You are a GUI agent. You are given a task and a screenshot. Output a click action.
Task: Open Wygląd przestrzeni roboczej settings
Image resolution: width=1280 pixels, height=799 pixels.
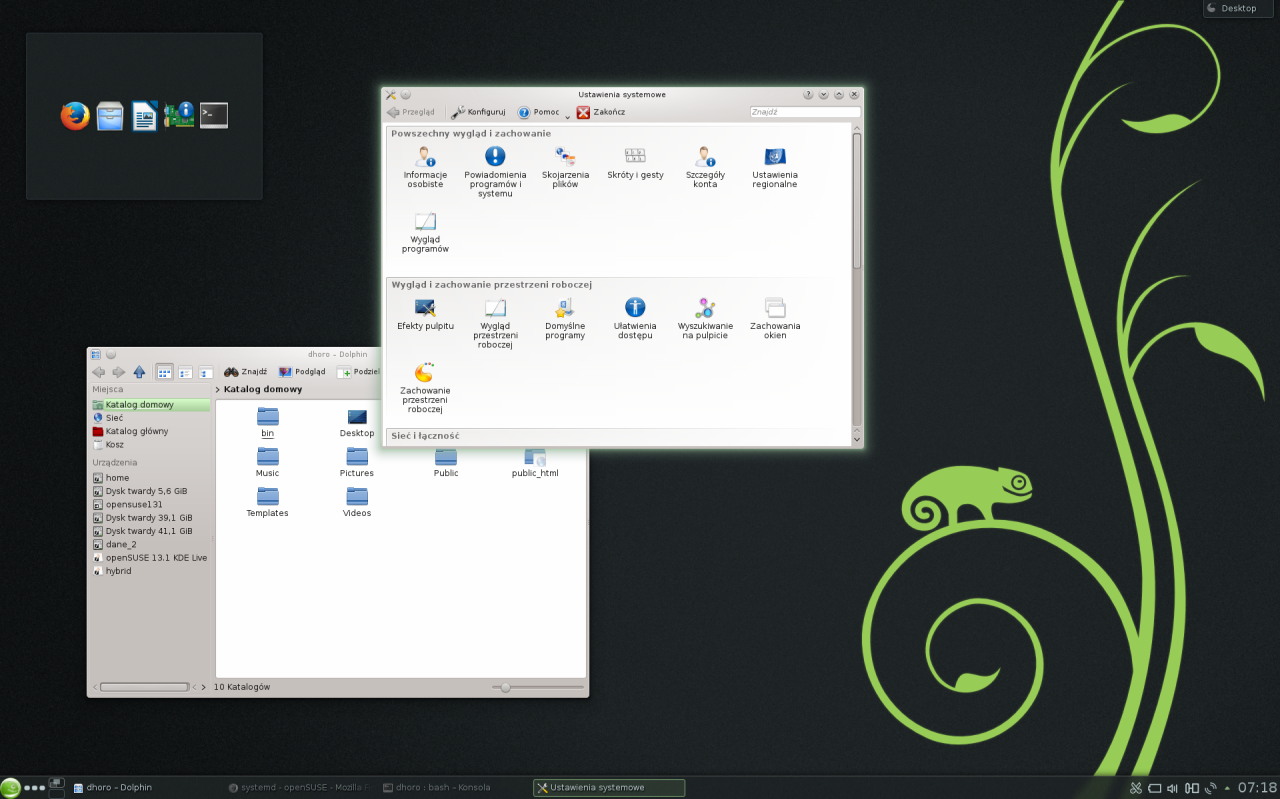coord(495,323)
